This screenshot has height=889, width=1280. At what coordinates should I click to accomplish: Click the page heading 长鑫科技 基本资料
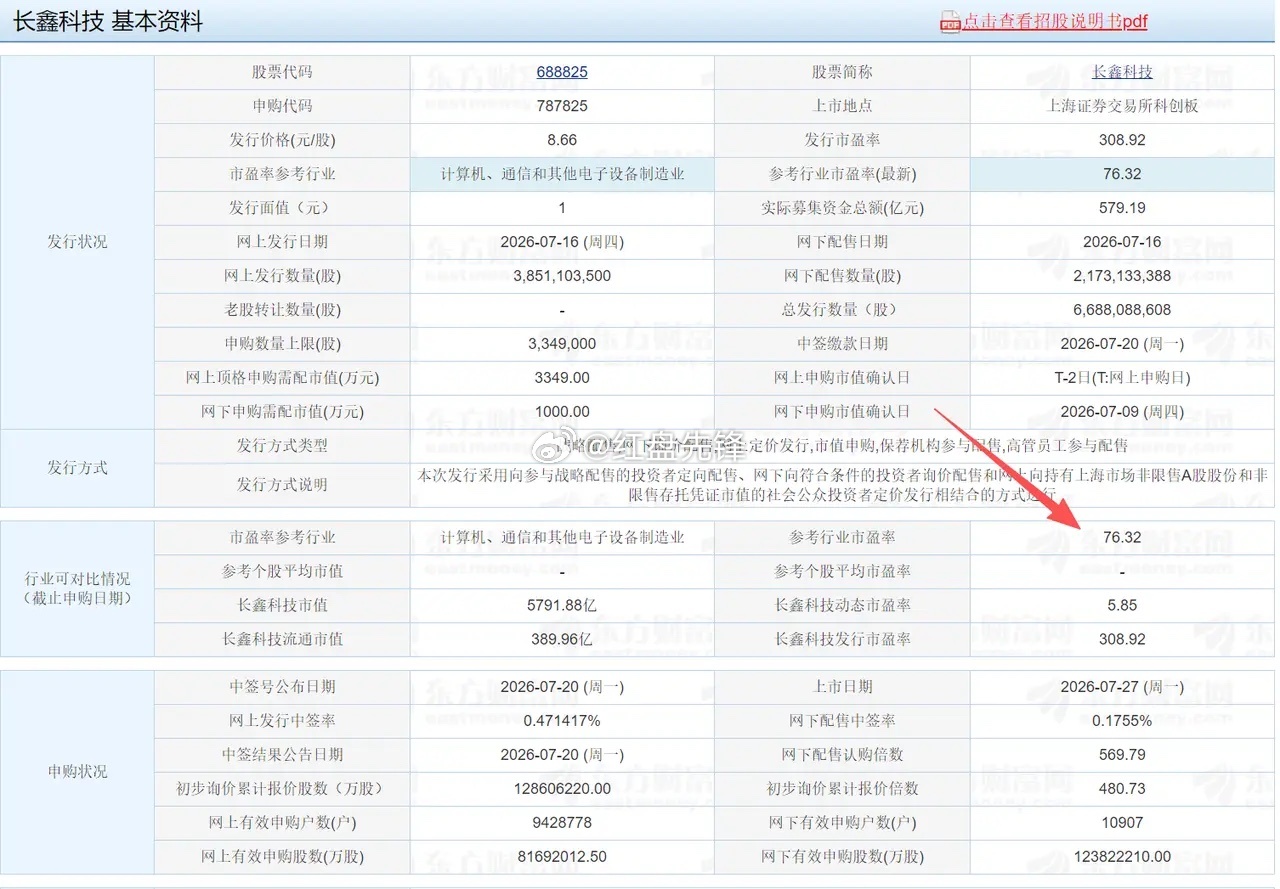pos(108,22)
